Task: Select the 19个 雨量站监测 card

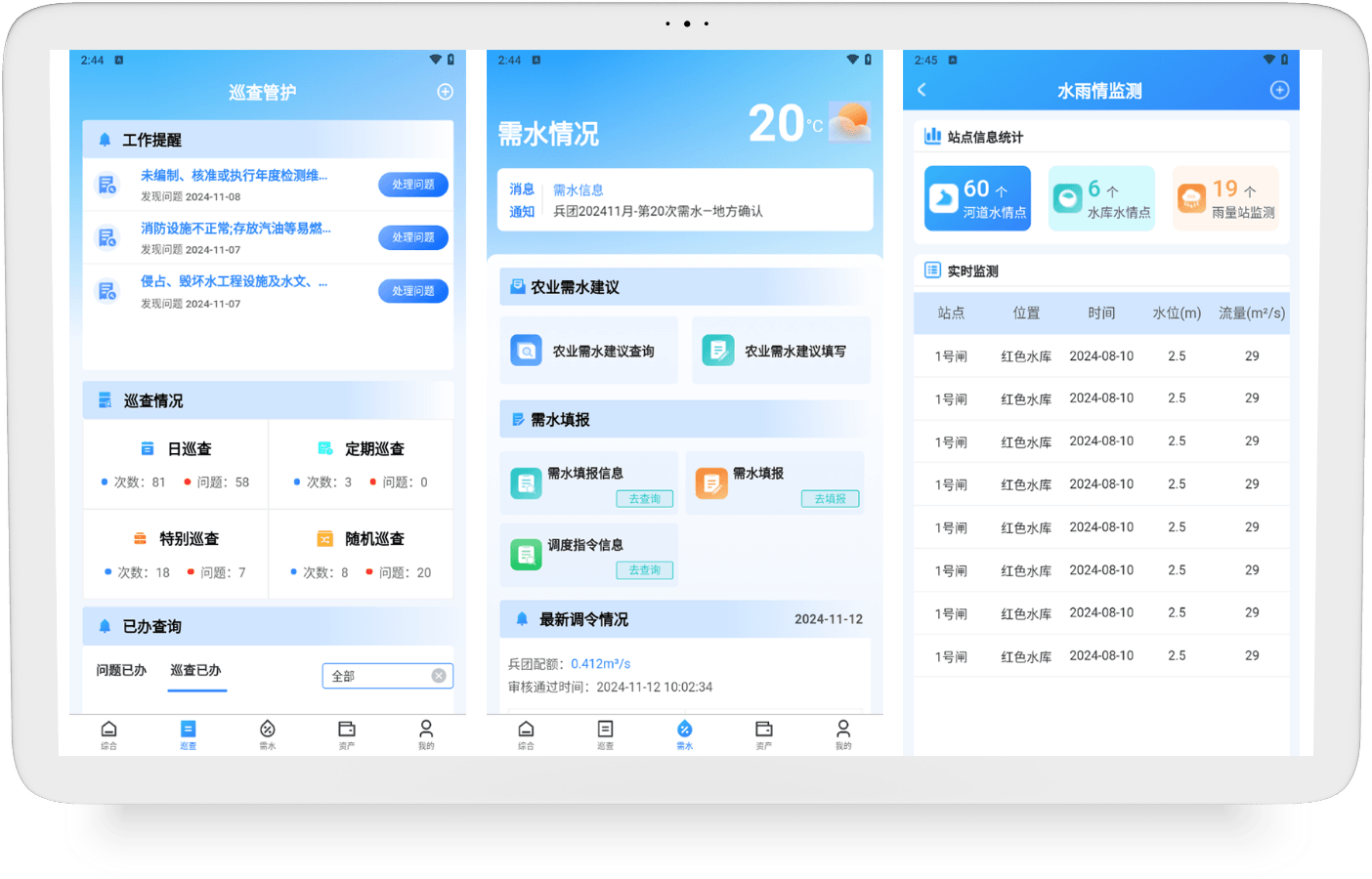Action: (x=1225, y=198)
